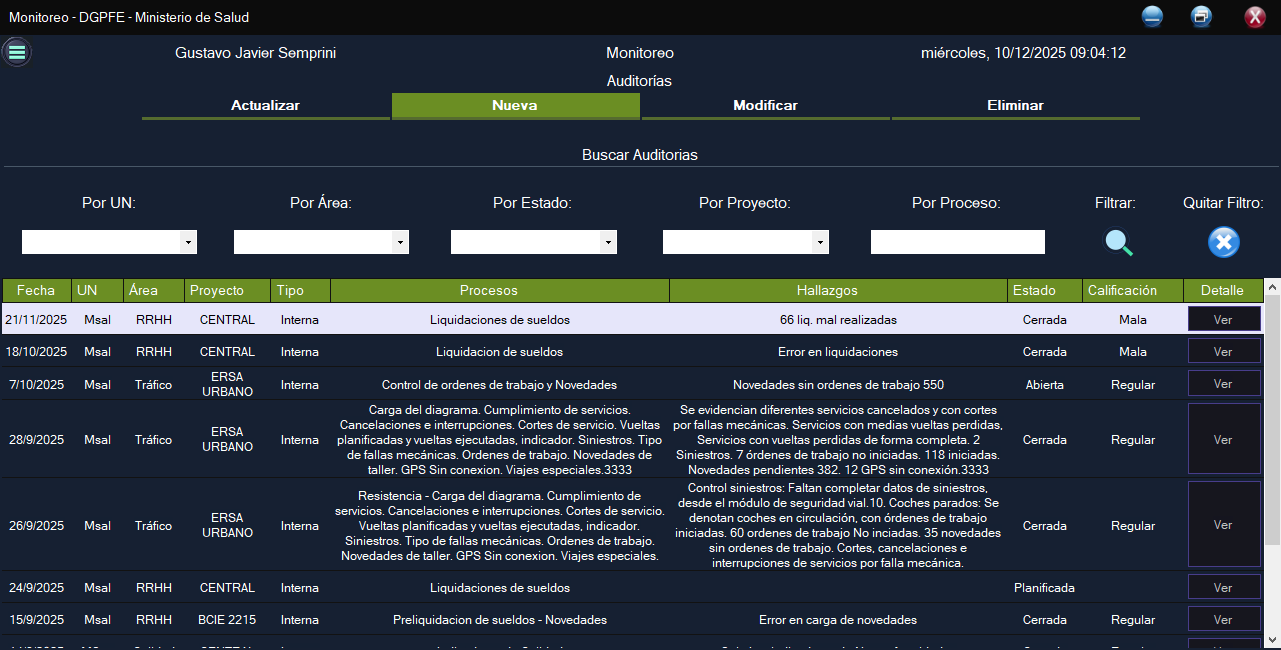The height and width of the screenshot is (650, 1281).
Task: Minimize the Monitoreo window
Action: (1152, 17)
